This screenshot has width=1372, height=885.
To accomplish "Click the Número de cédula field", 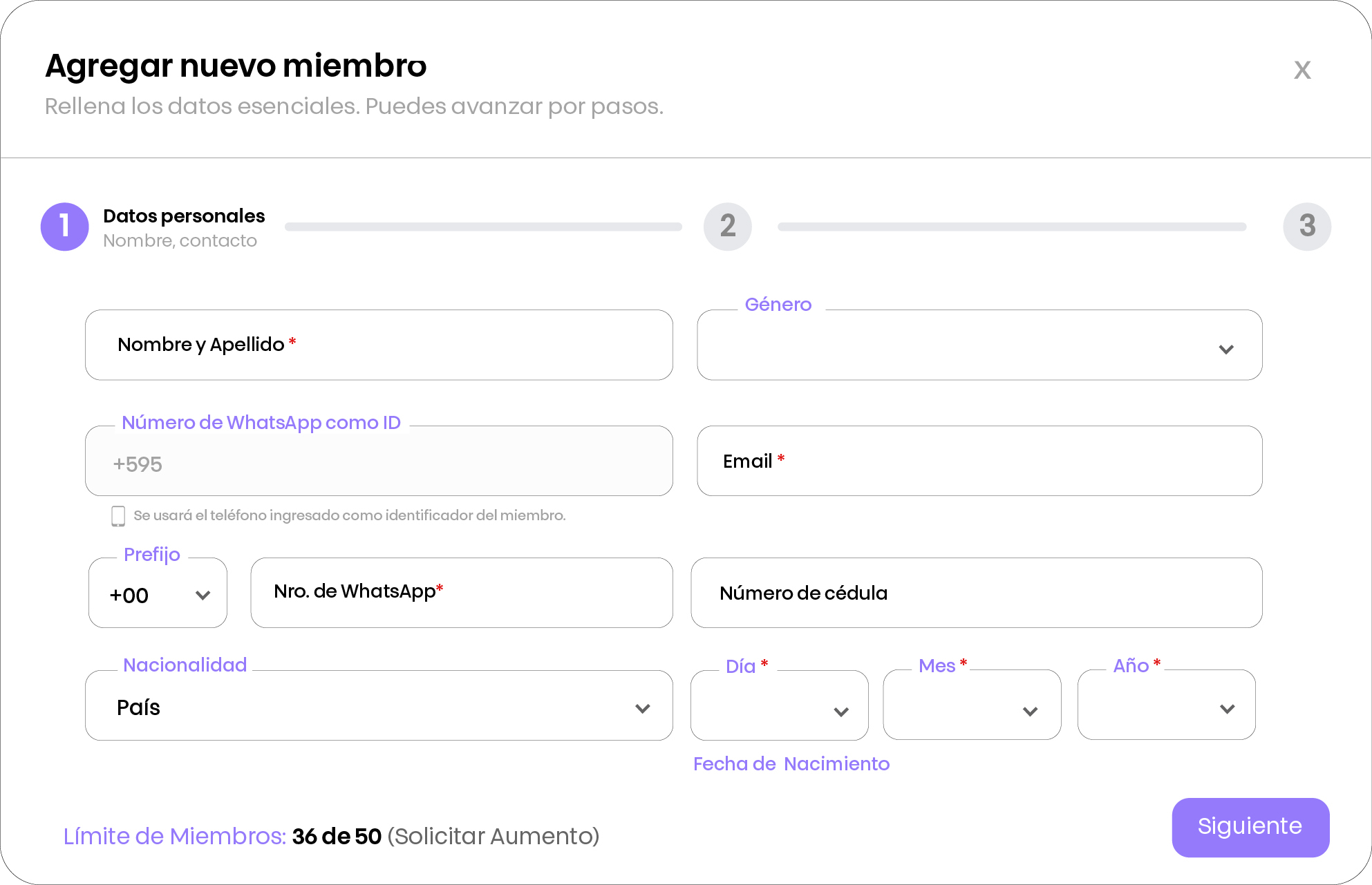I will (976, 593).
